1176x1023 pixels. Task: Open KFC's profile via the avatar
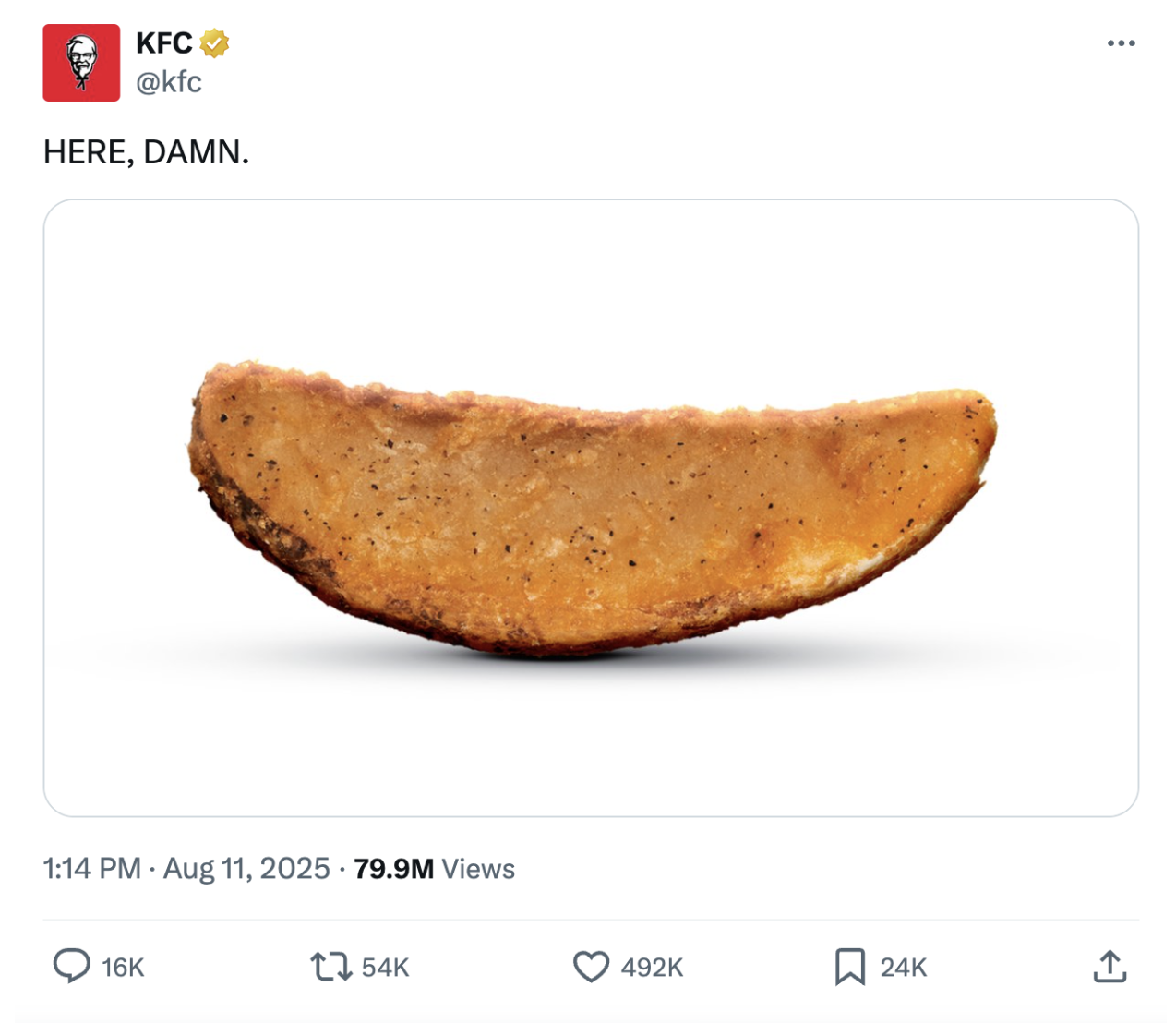pyautogui.click(x=79, y=60)
